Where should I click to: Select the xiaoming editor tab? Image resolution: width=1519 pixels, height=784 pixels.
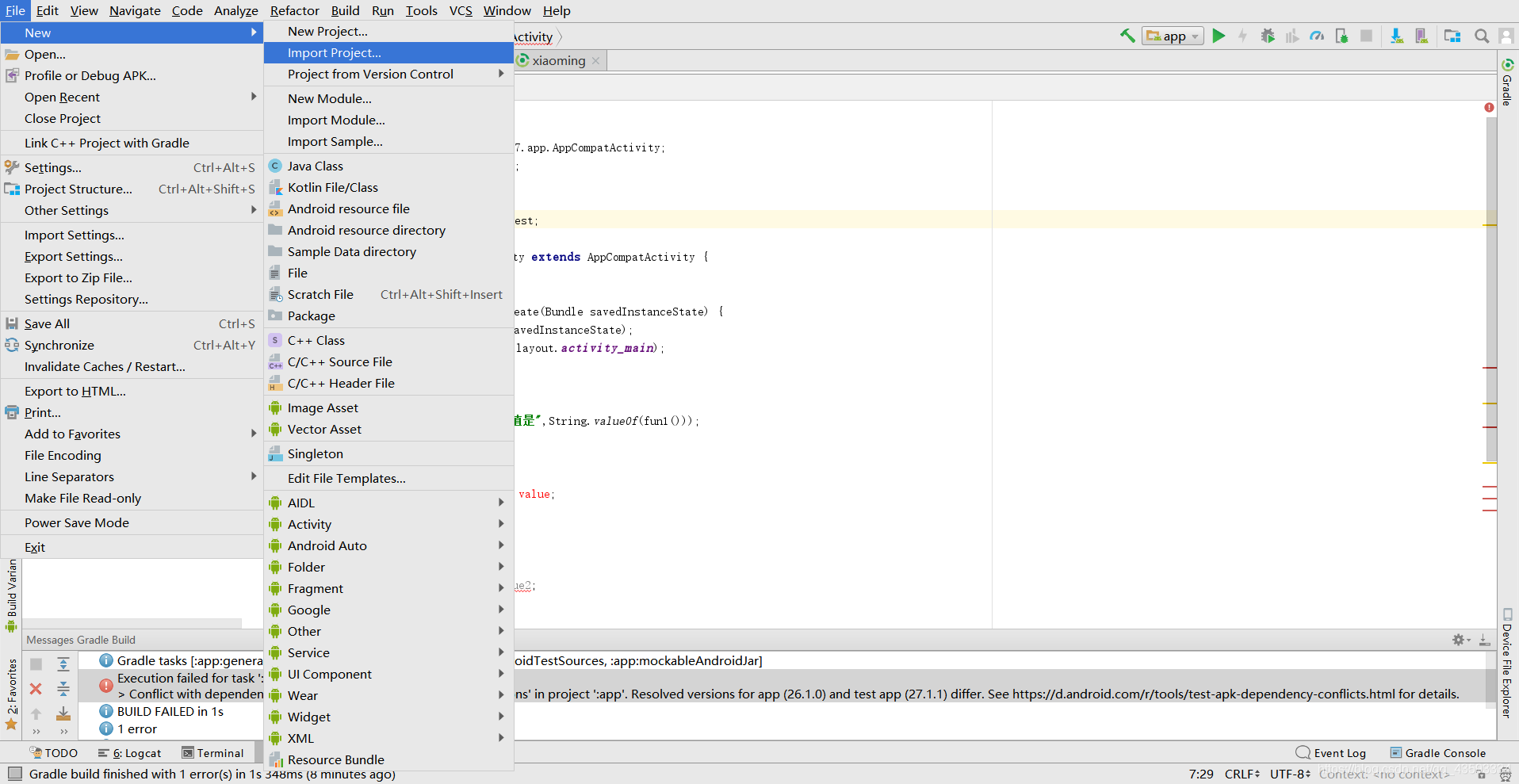[x=559, y=60]
